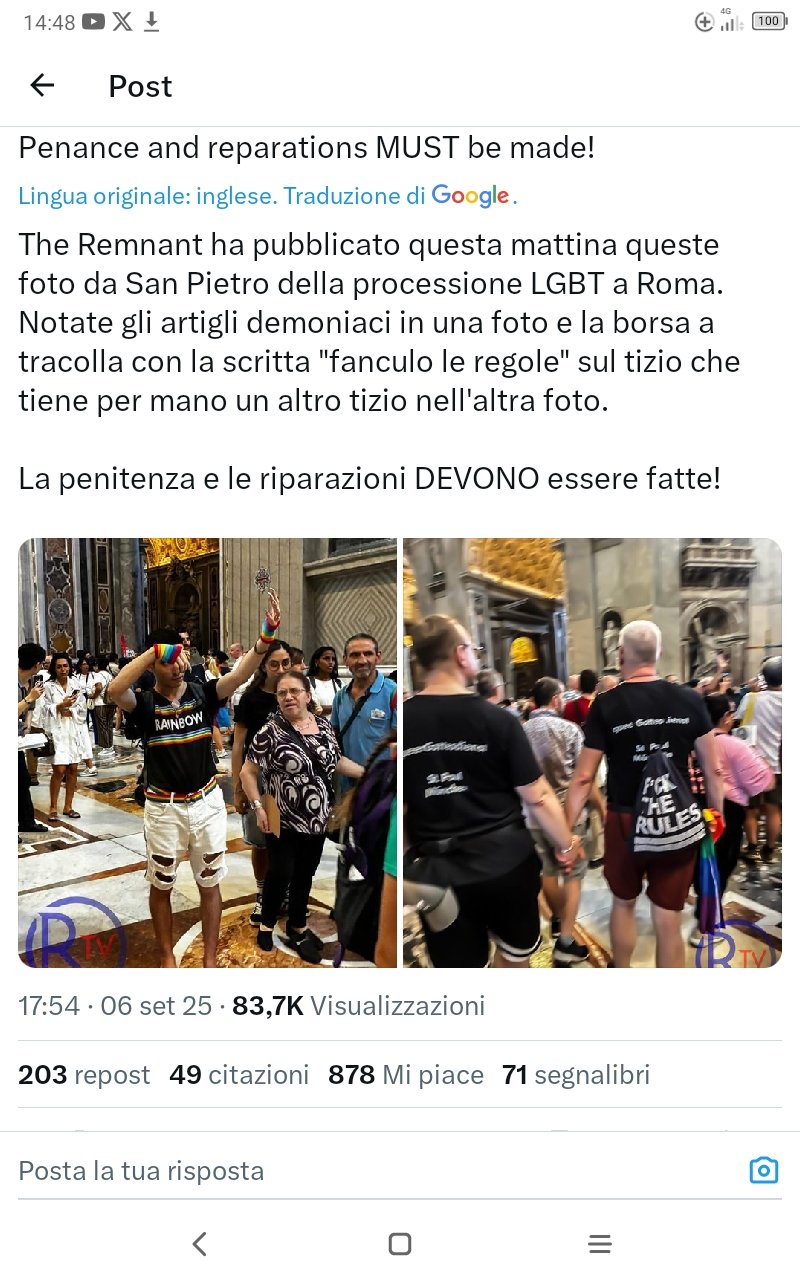800x1280 pixels.
Task: Tap the data saver icon in status bar
Action: (x=704, y=21)
